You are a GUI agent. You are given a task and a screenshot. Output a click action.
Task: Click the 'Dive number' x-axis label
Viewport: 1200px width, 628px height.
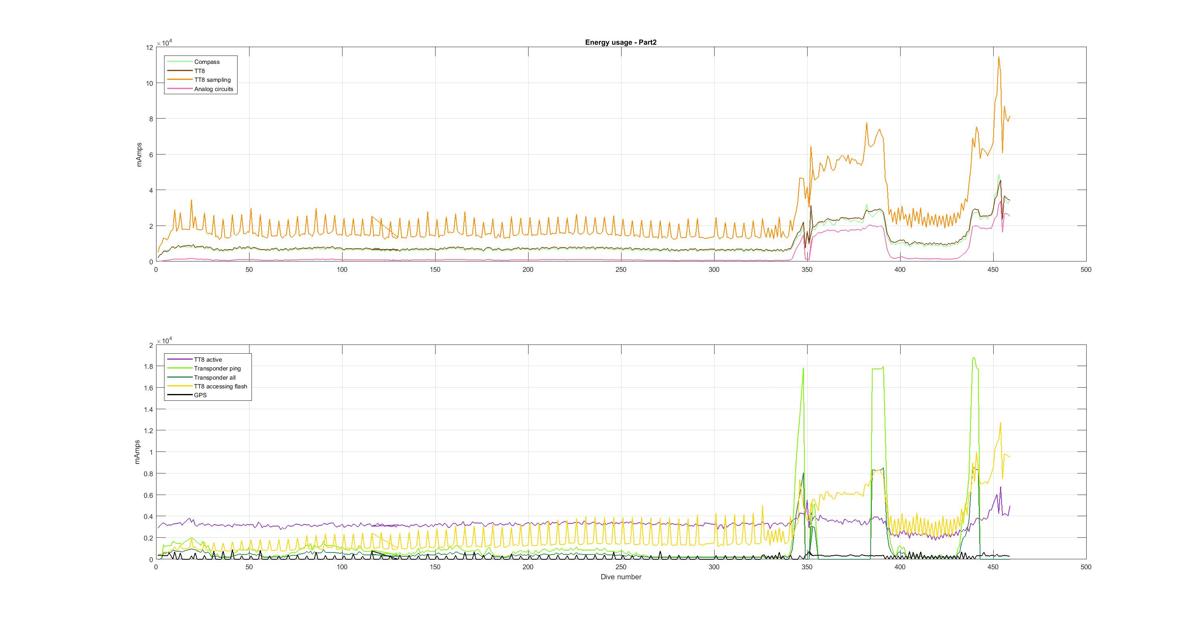point(620,576)
